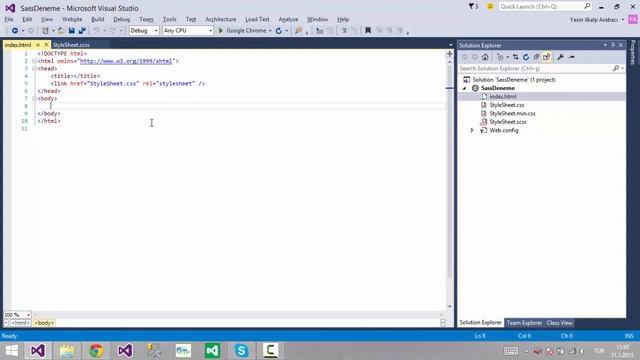Viewport: 640px width, 360px height.
Task: Click the Refresh browser icon in toolbar
Action: pyautogui.click(x=279, y=31)
